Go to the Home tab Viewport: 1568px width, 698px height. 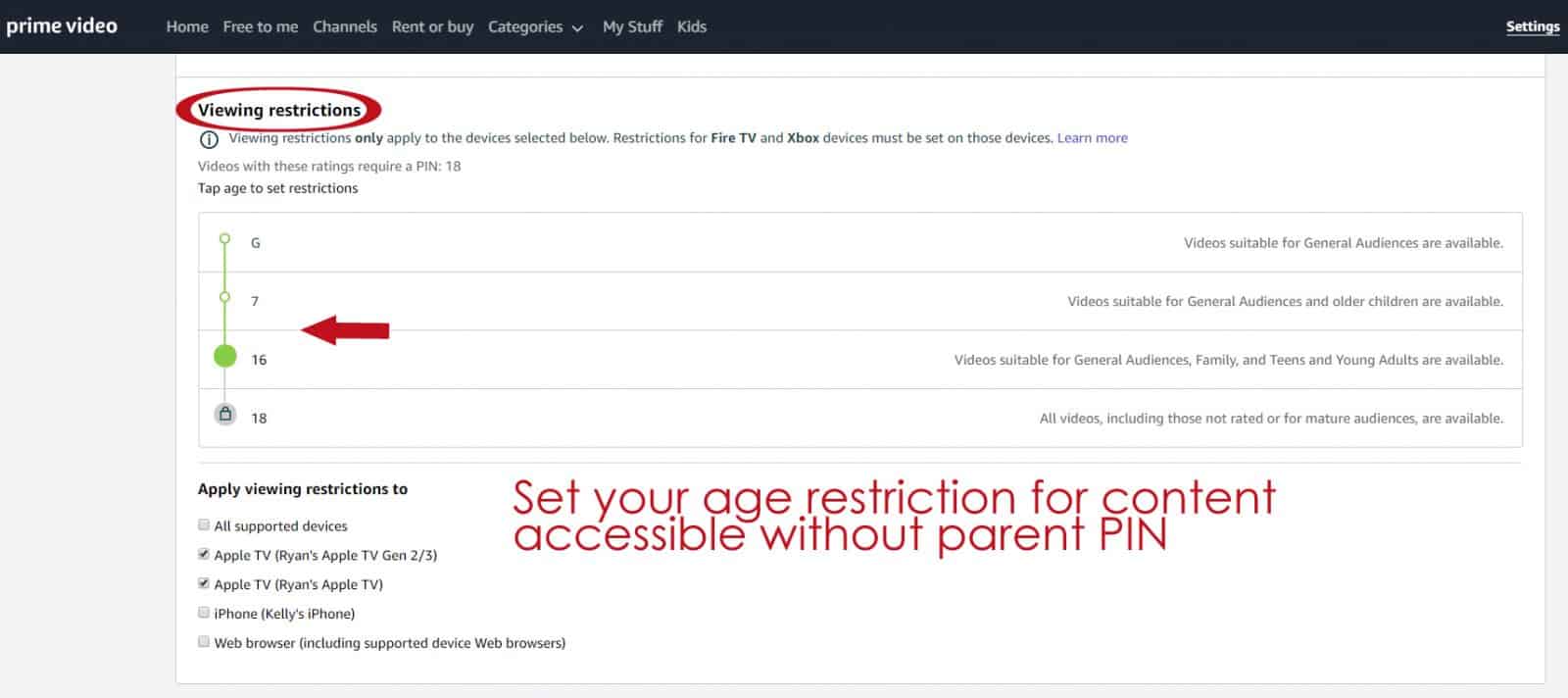[x=187, y=26]
